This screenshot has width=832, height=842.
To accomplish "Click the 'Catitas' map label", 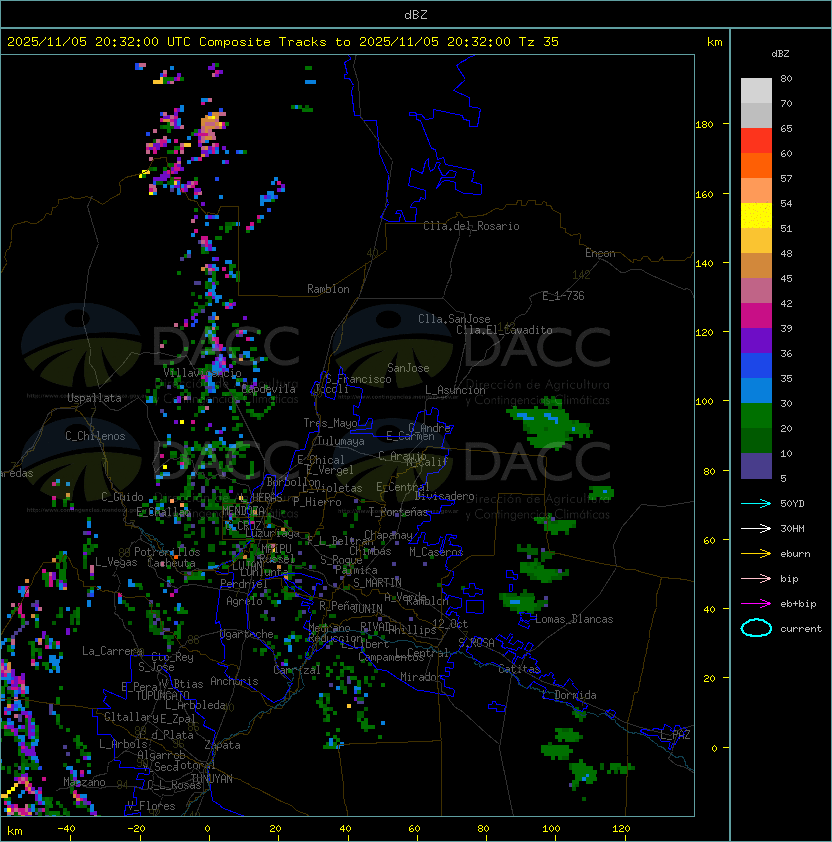I will point(519,669).
